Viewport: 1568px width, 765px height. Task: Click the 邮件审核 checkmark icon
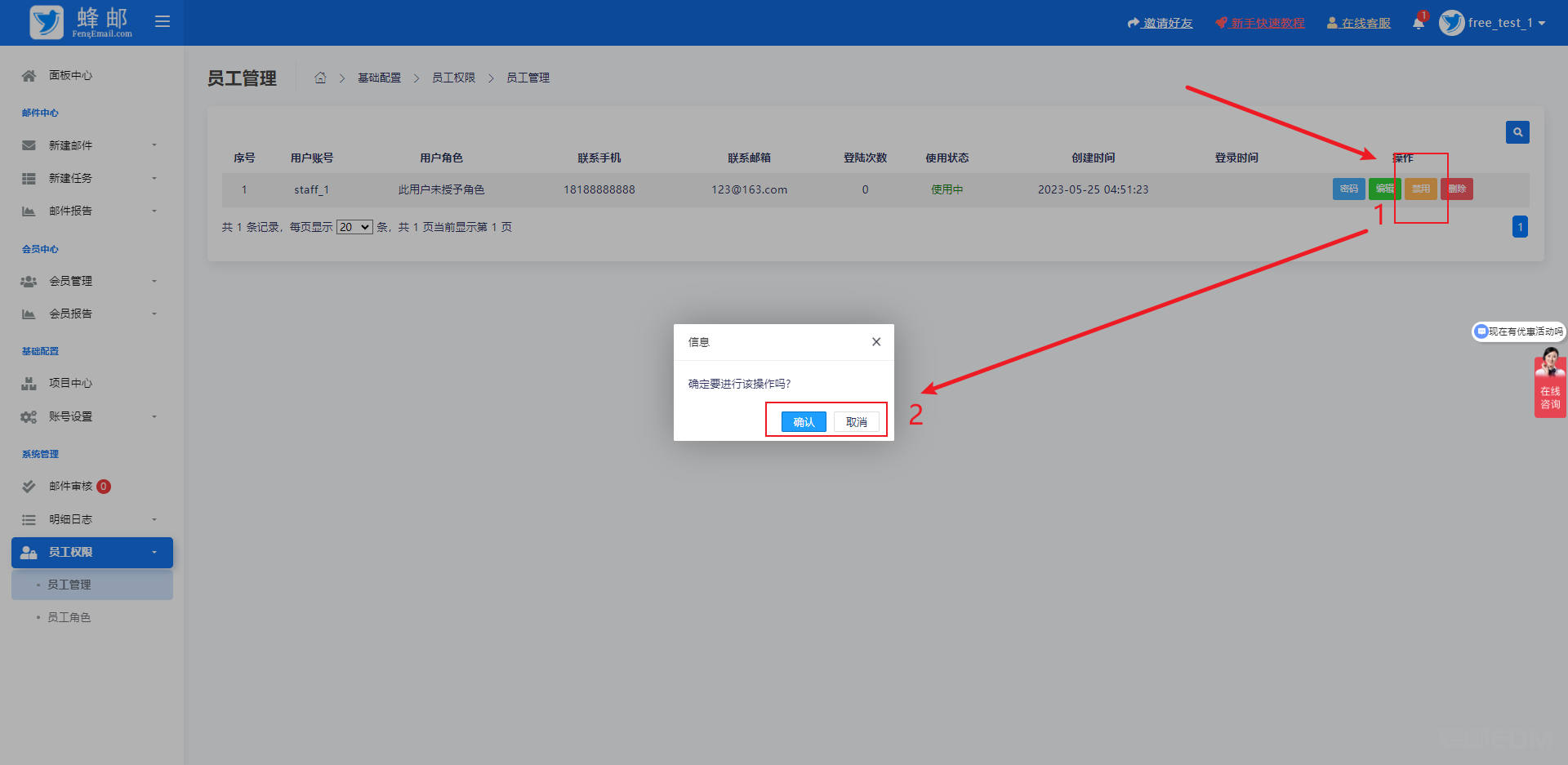pyautogui.click(x=29, y=486)
